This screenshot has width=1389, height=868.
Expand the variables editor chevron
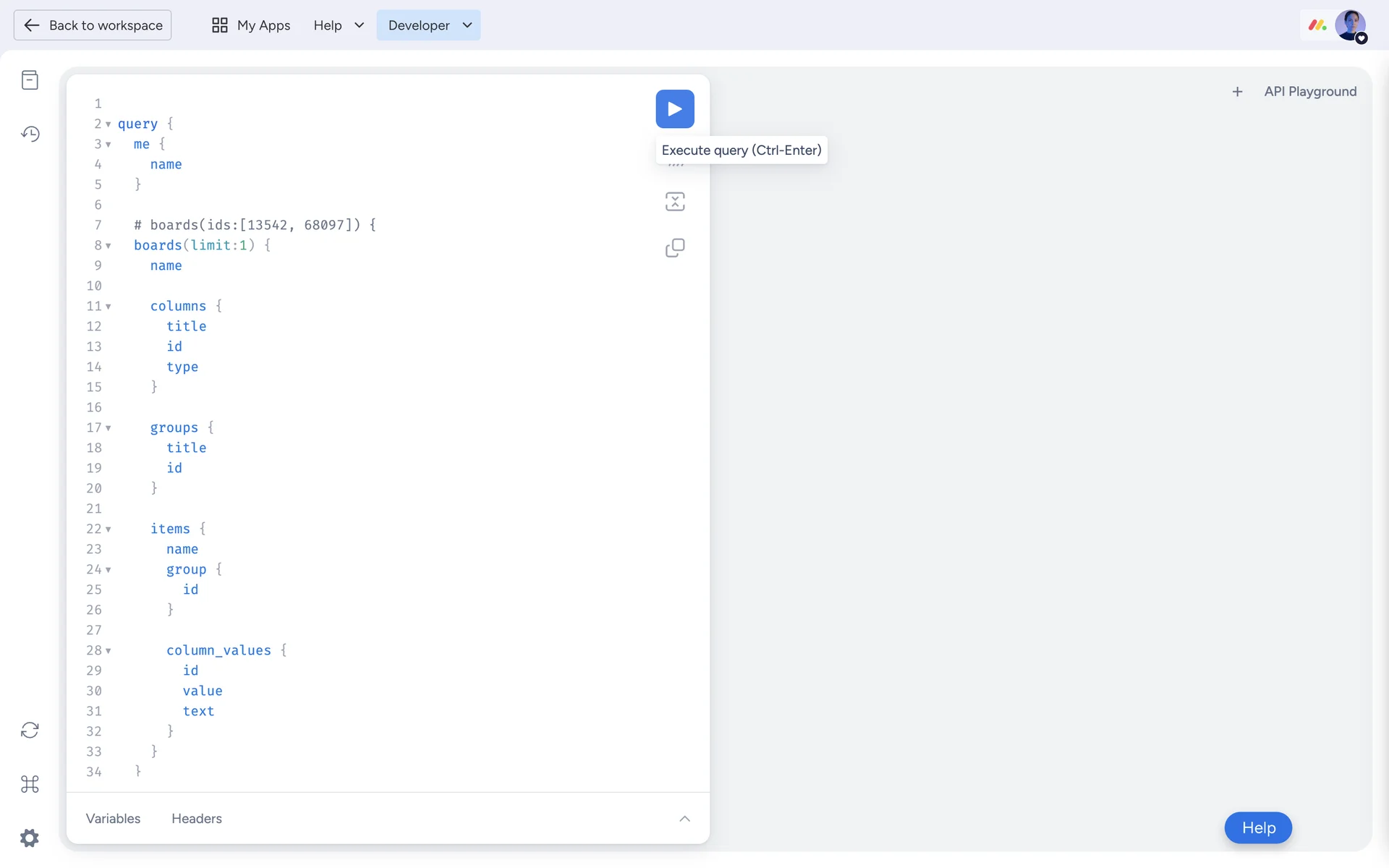point(684,819)
